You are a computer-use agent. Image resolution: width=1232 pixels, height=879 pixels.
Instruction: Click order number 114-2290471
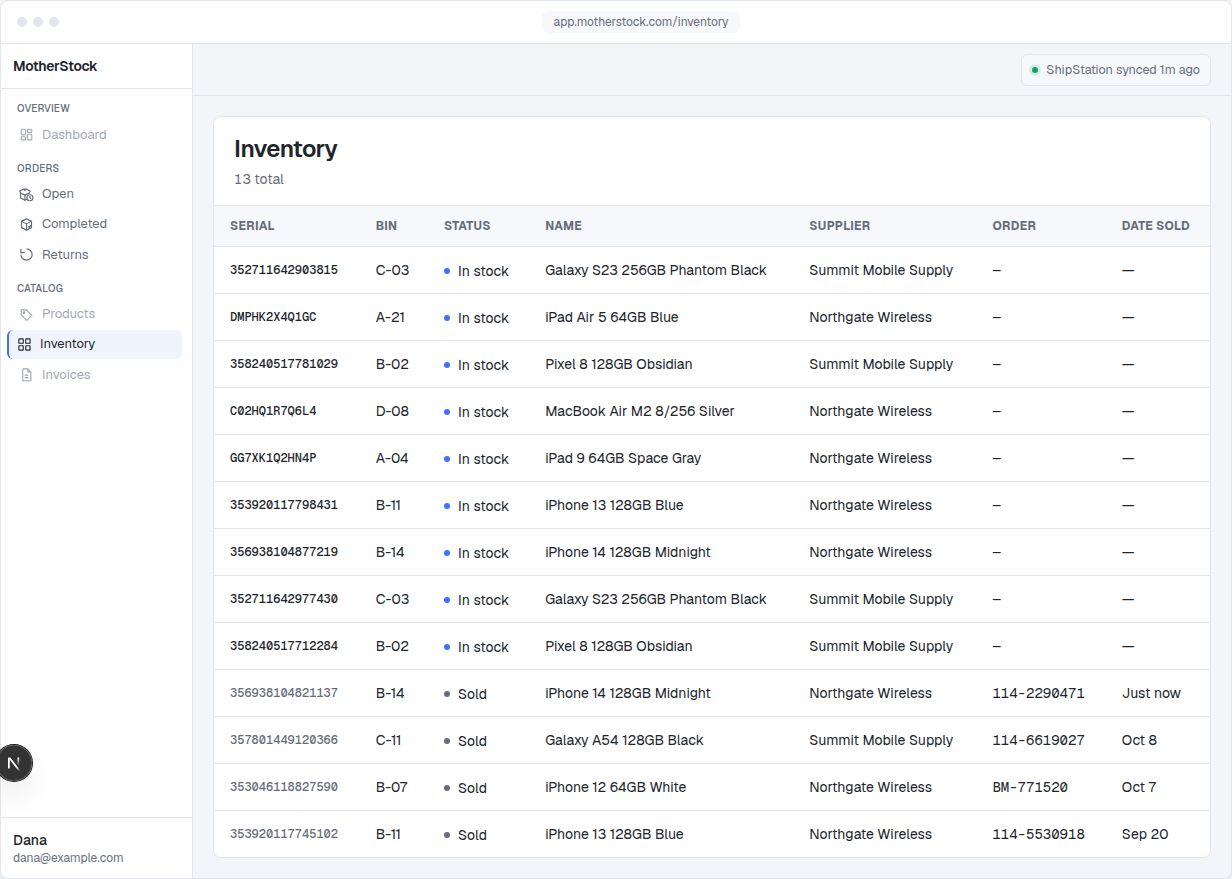click(1038, 693)
